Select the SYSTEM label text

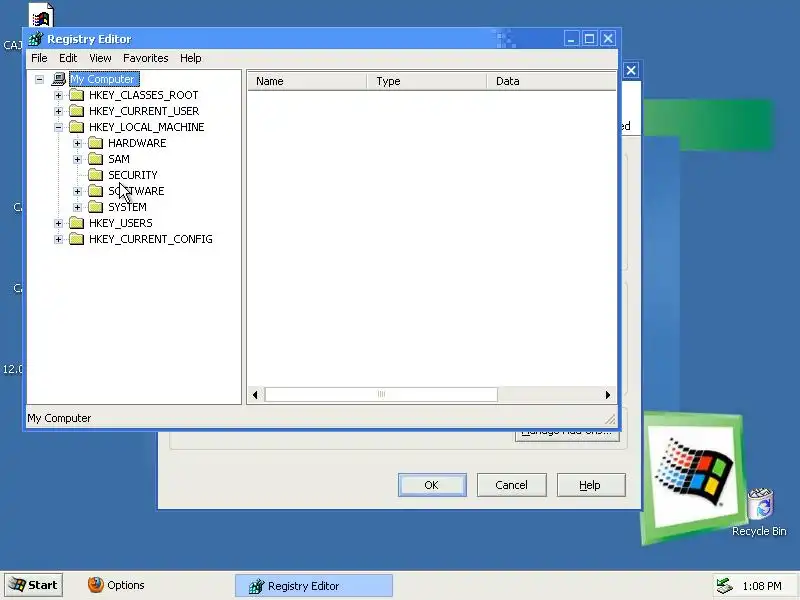coord(127,207)
